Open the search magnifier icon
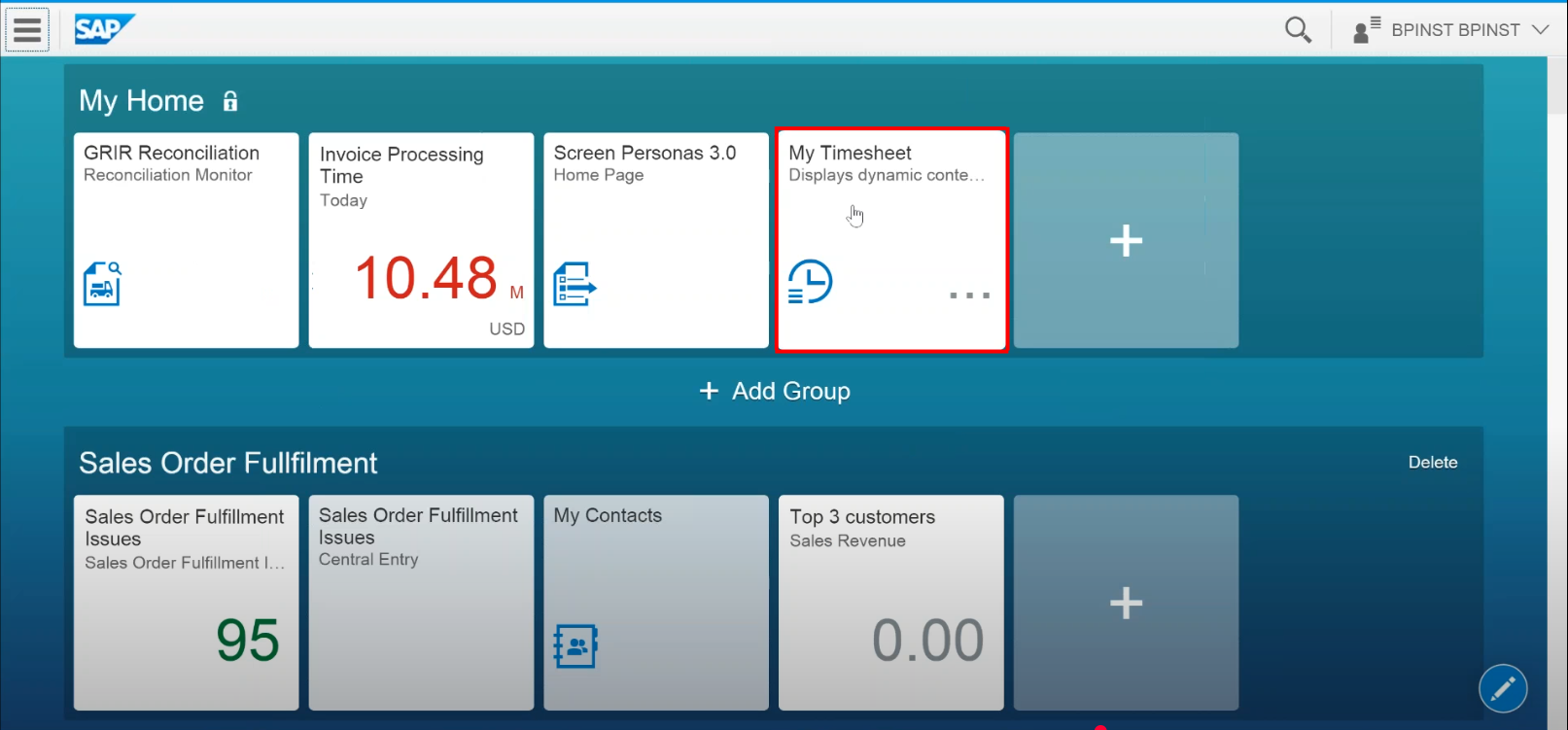This screenshot has width=1568, height=730. tap(1298, 30)
